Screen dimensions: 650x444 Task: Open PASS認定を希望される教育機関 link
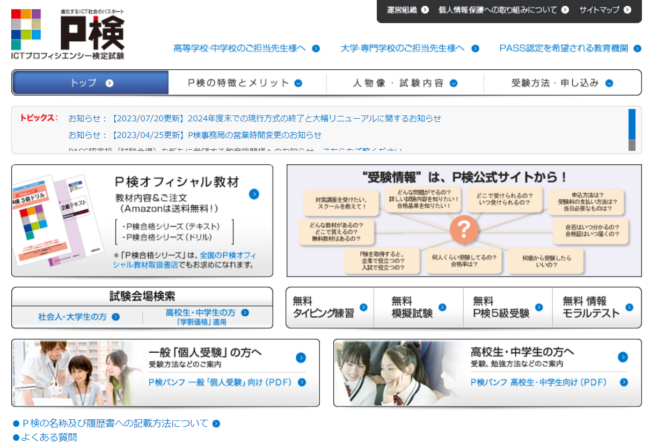[564, 49]
